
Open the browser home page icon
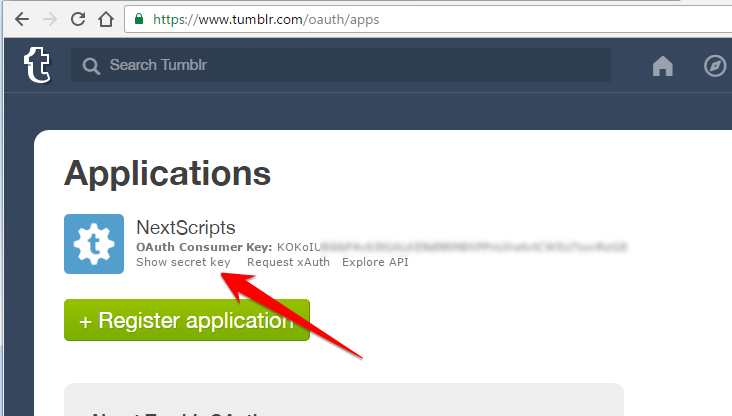click(106, 19)
